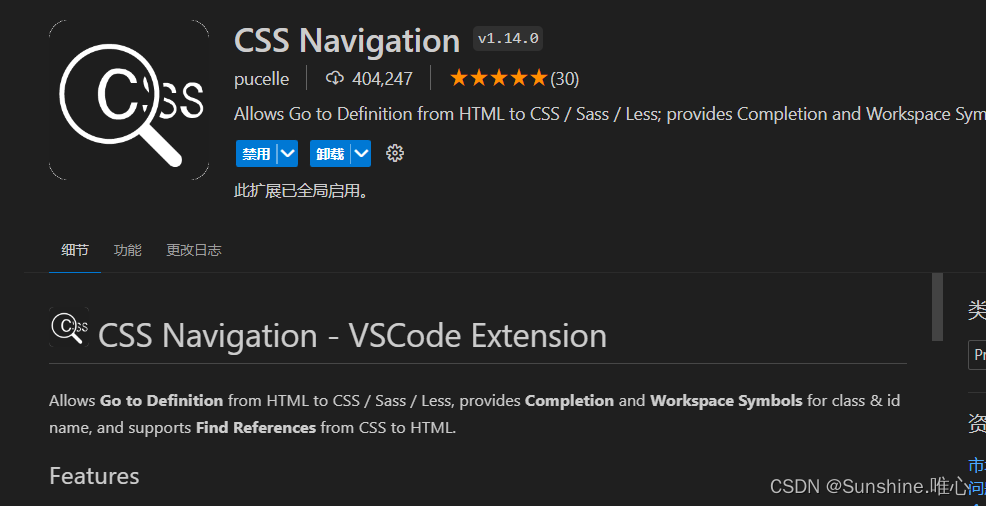This screenshot has width=986, height=506.
Task: Click the bold Workspace Symbols text
Action: coord(726,400)
